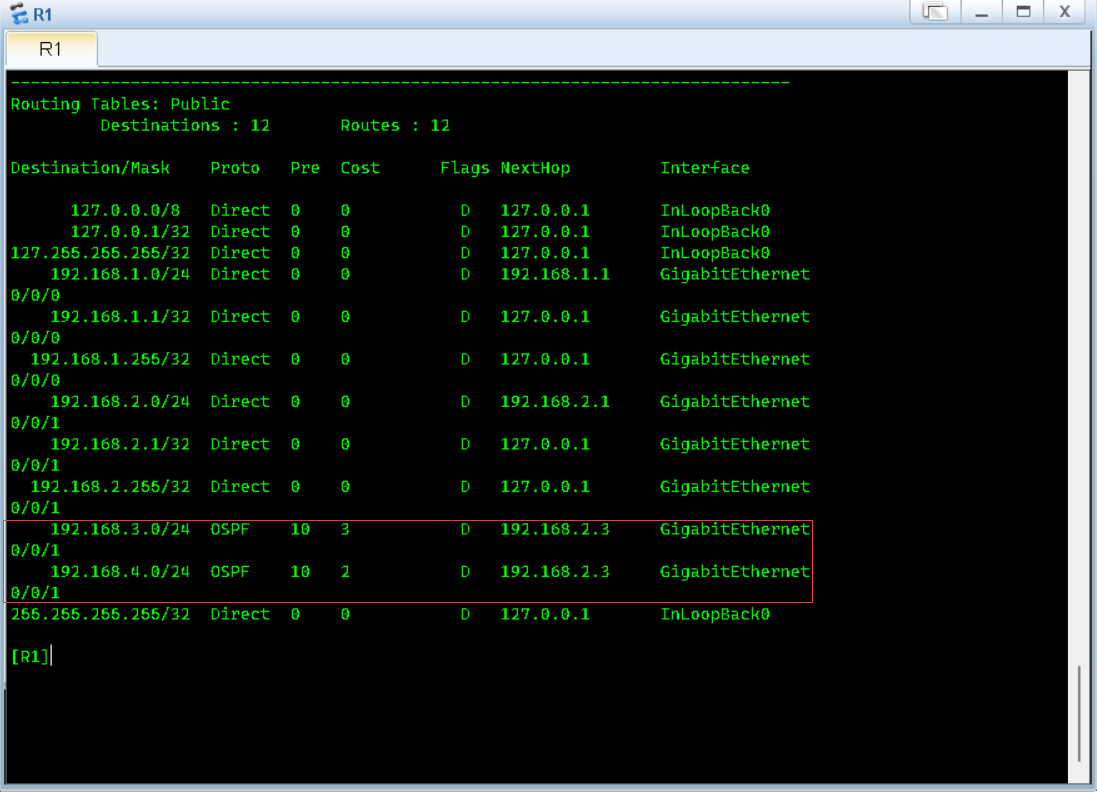Click the 255.255.255.255/32 destination entry
Viewport: 1097px width, 792px height.
pos(100,614)
